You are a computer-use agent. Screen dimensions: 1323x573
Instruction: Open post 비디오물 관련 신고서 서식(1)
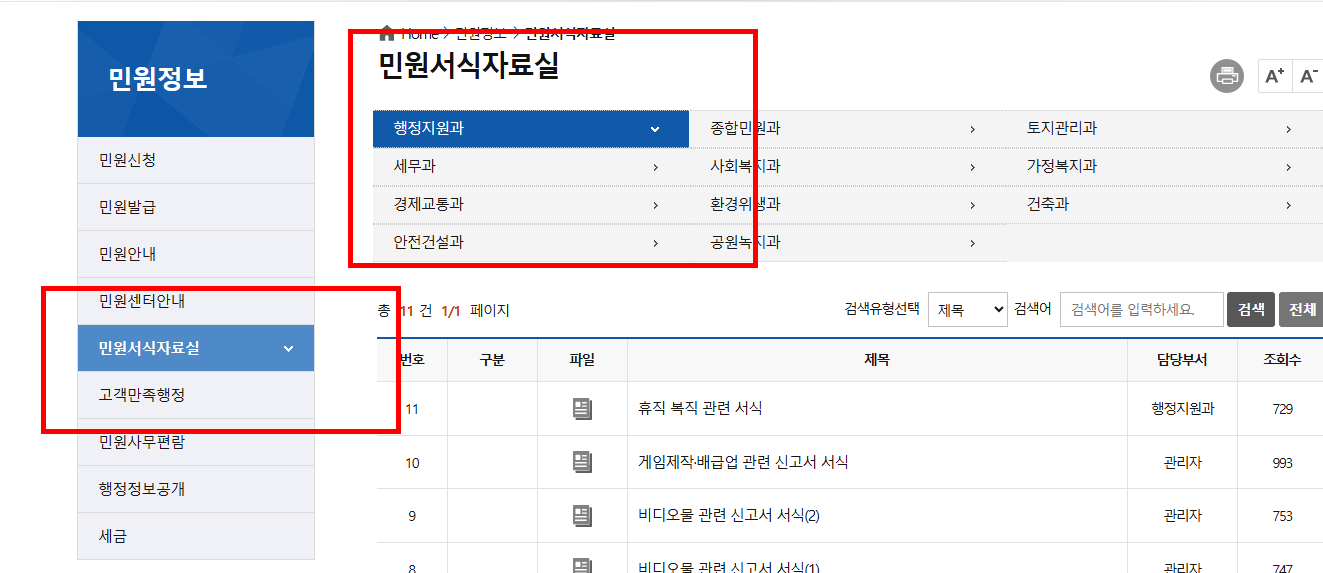coord(729,567)
